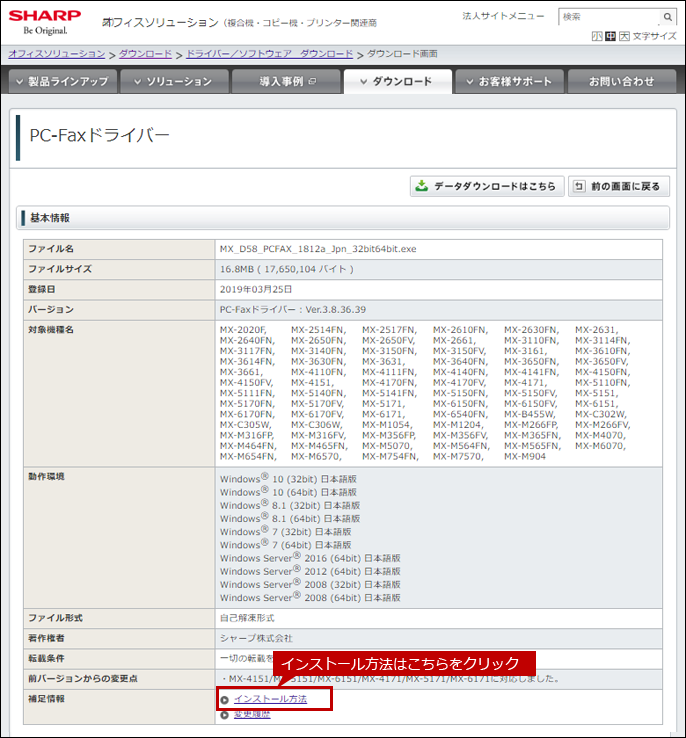Click Windows 7 (64bit) 日本語版 entry
Image resolution: width=686 pixels, height=738 pixels.
click(x=286, y=545)
